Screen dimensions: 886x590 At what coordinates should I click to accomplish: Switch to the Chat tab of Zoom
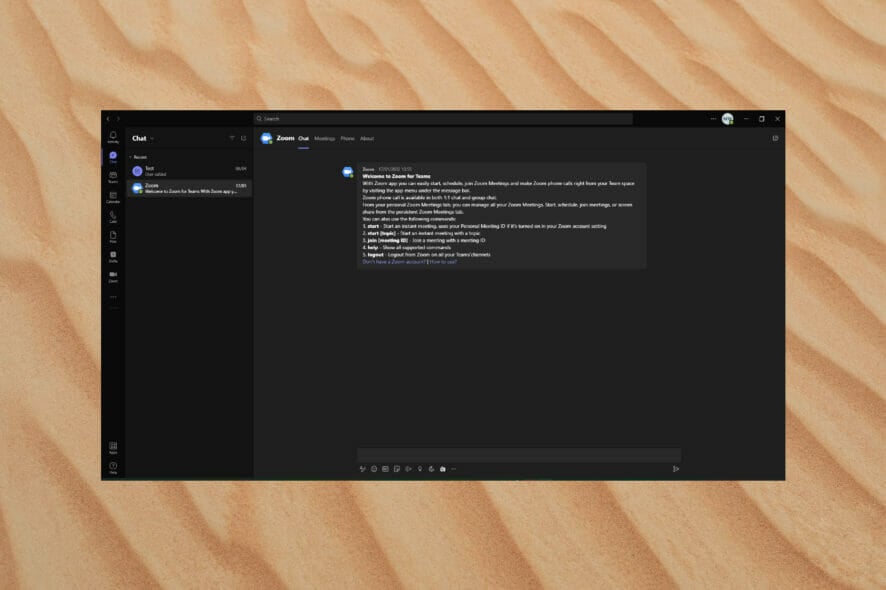coord(303,138)
